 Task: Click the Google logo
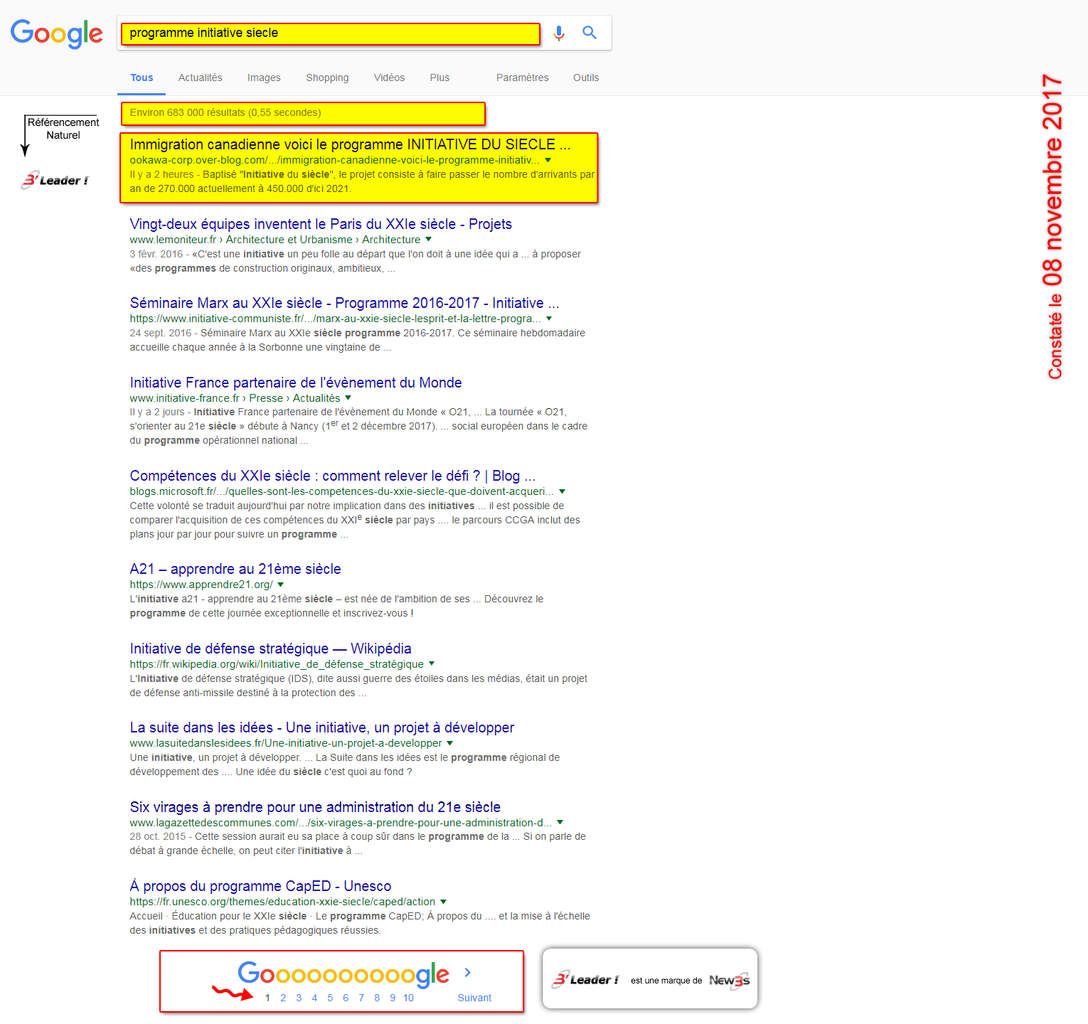coord(56,33)
